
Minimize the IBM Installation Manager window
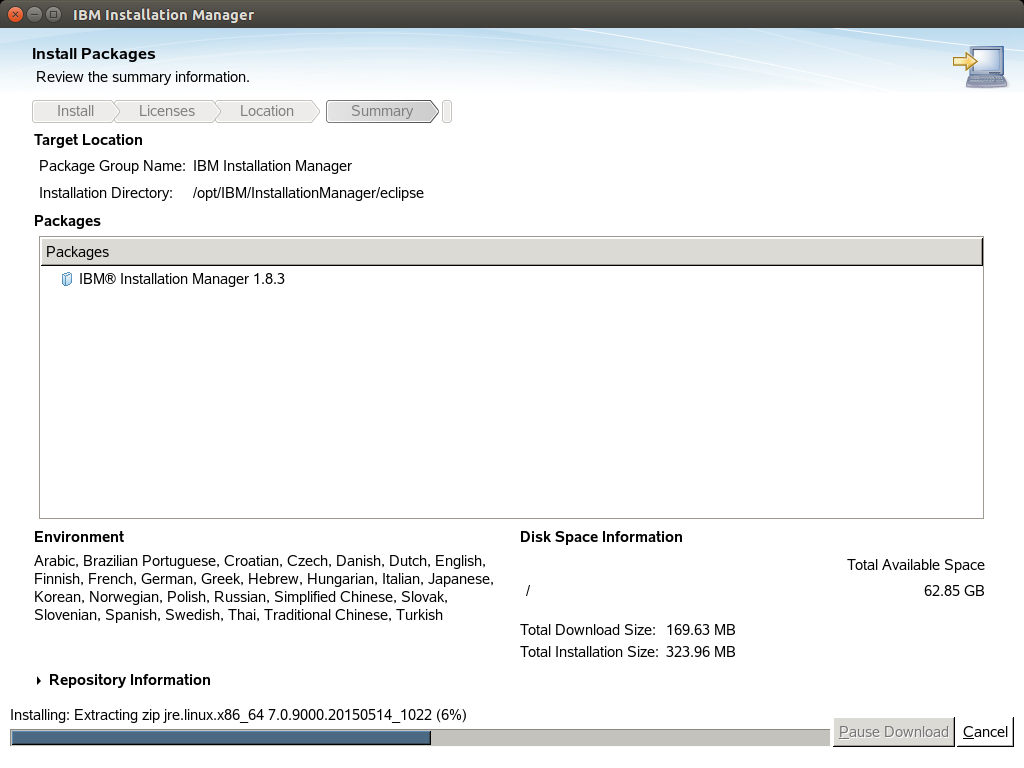[x=35, y=14]
